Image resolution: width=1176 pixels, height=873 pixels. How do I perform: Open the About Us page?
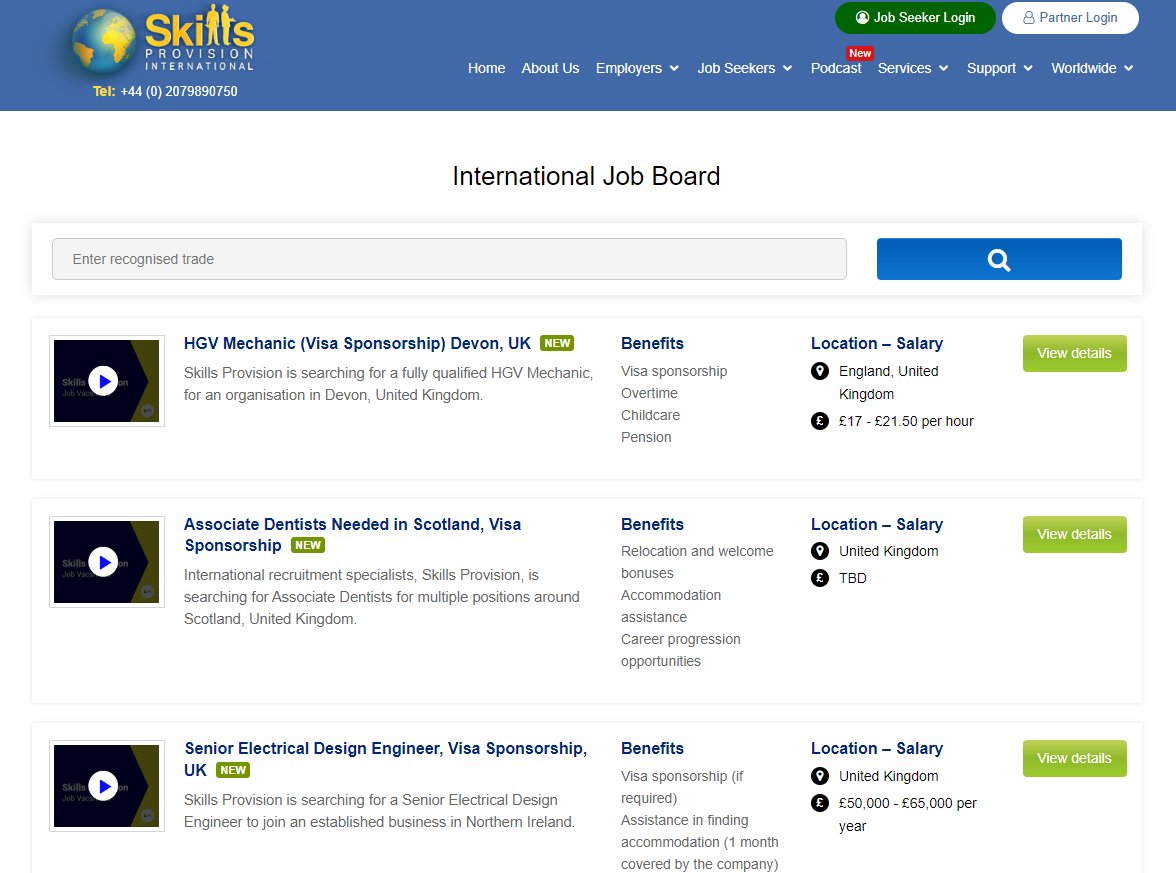point(550,68)
